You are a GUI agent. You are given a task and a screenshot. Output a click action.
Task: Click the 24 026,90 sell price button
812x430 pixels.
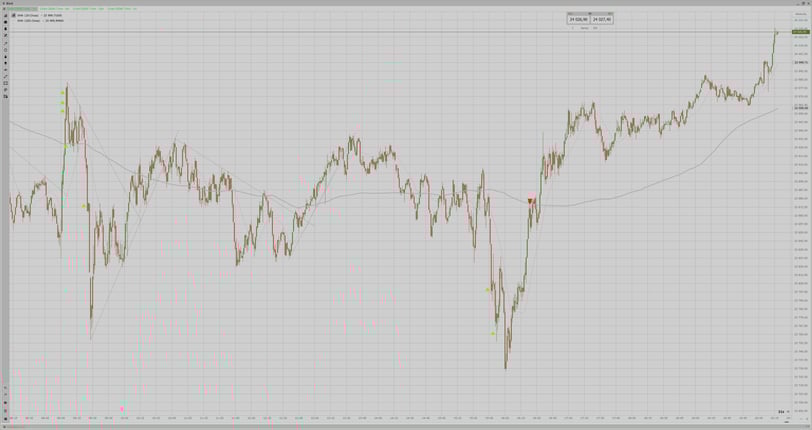click(578, 19)
